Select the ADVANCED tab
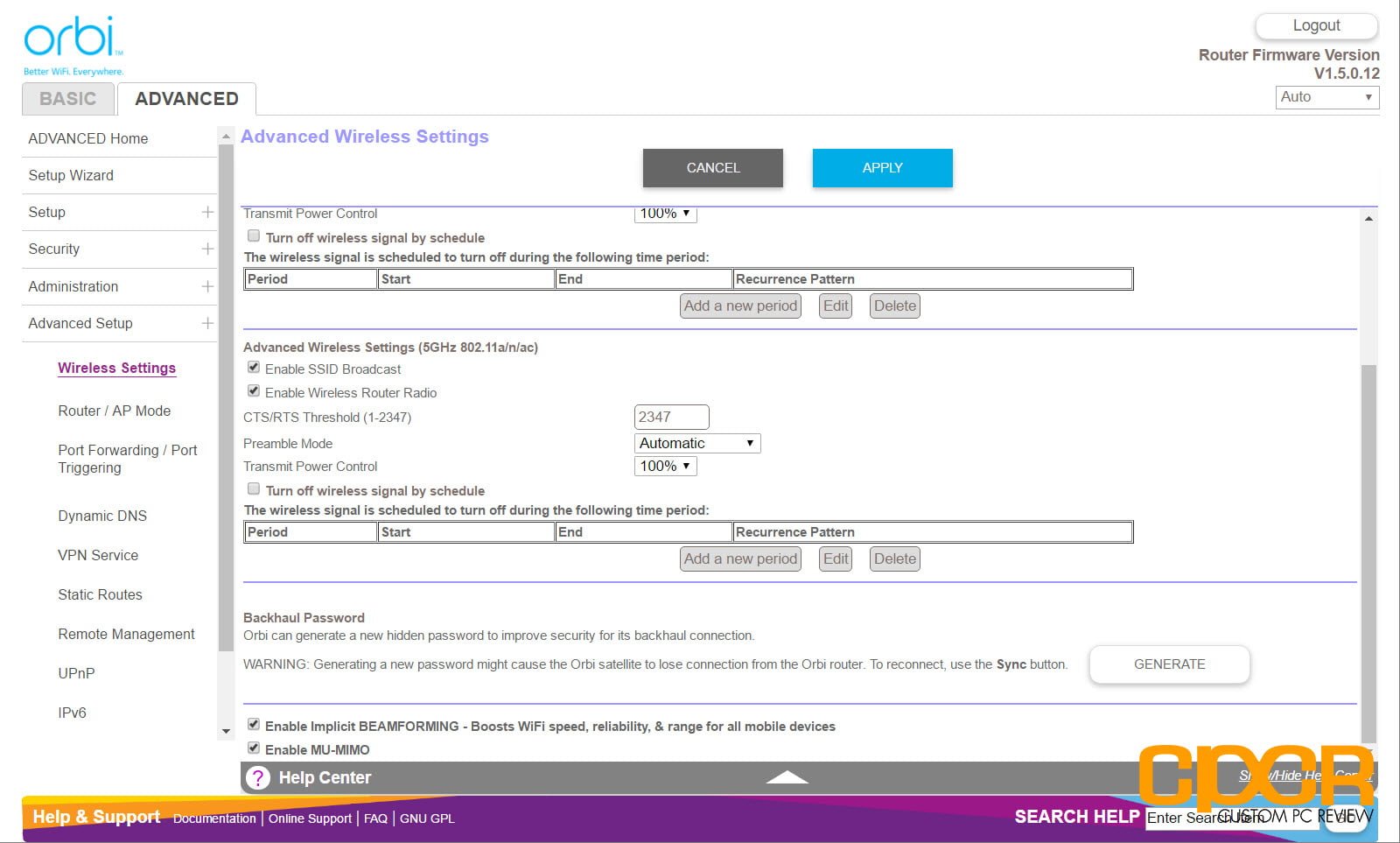Screen dimensions: 1400x843 pos(186,99)
